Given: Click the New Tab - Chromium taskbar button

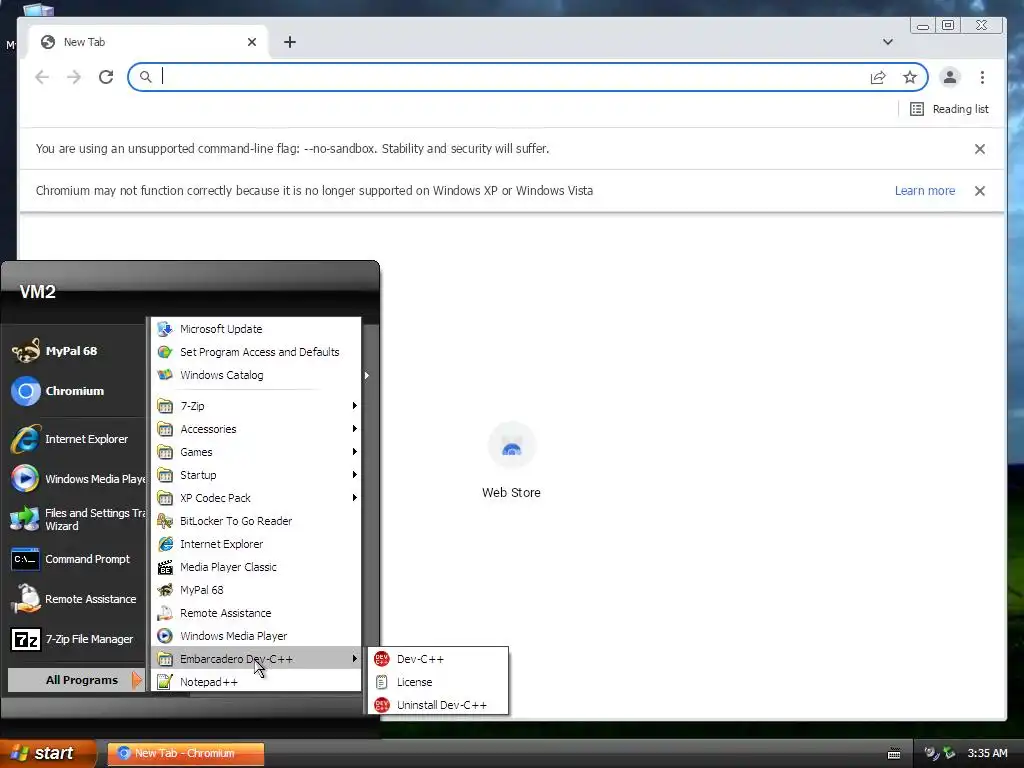Looking at the screenshot, I should pos(185,753).
